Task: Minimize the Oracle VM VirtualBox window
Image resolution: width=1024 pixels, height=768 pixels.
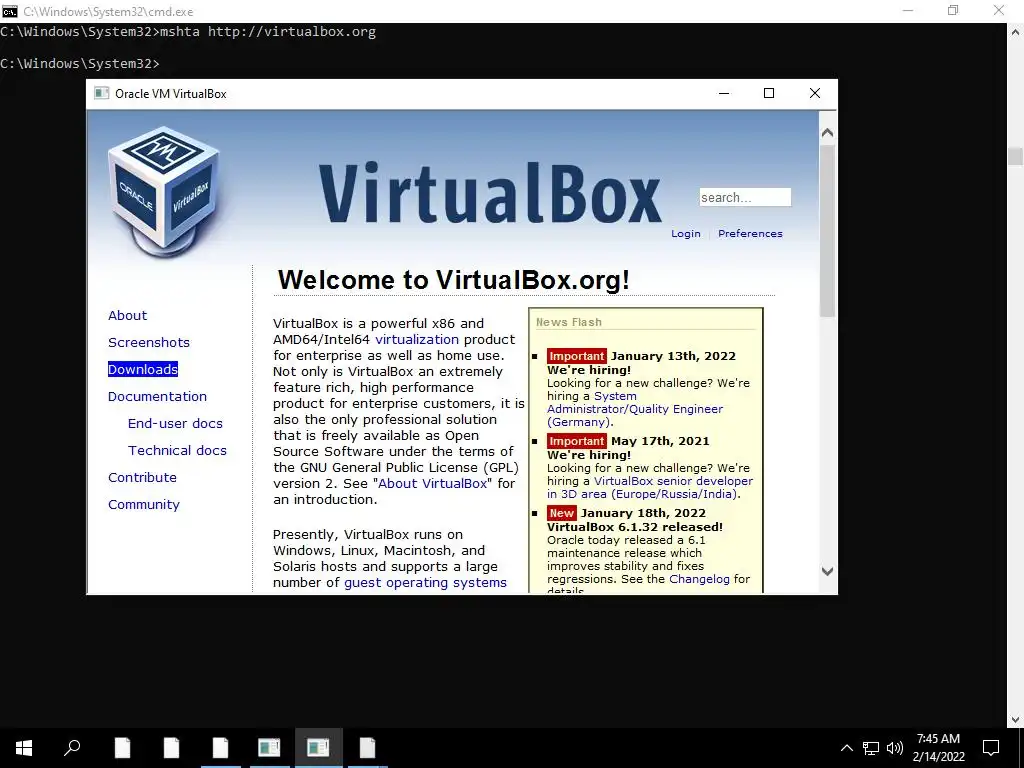Action: tap(724, 93)
